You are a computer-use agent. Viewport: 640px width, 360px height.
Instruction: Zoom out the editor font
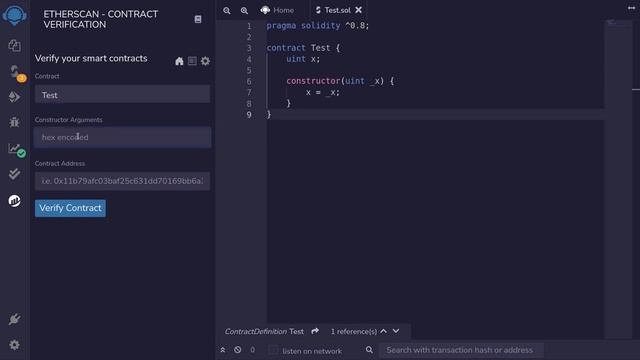(227, 11)
